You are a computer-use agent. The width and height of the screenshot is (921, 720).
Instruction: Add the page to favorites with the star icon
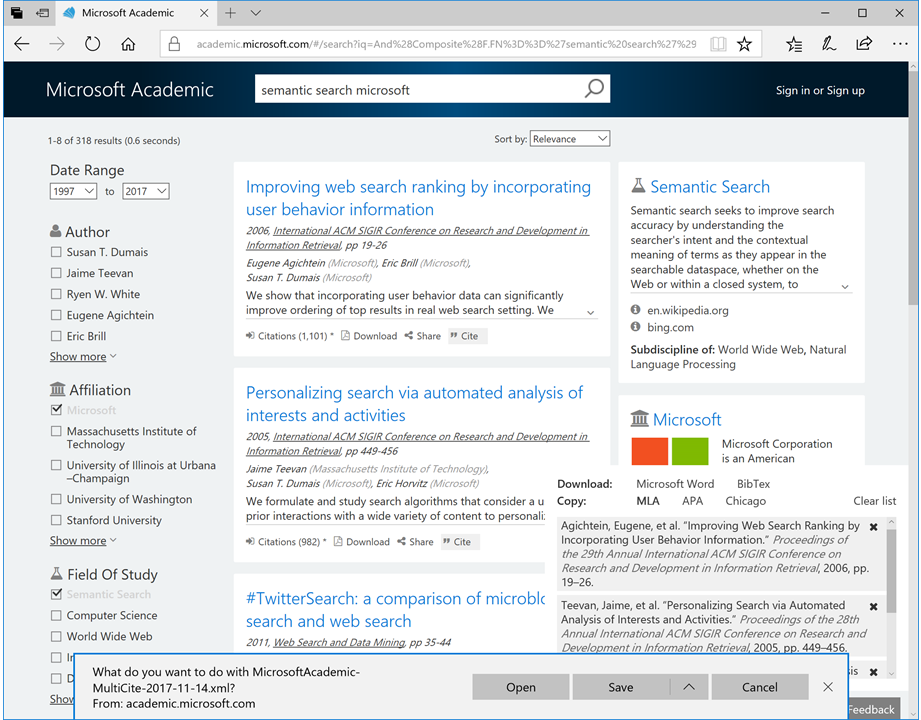[745, 44]
